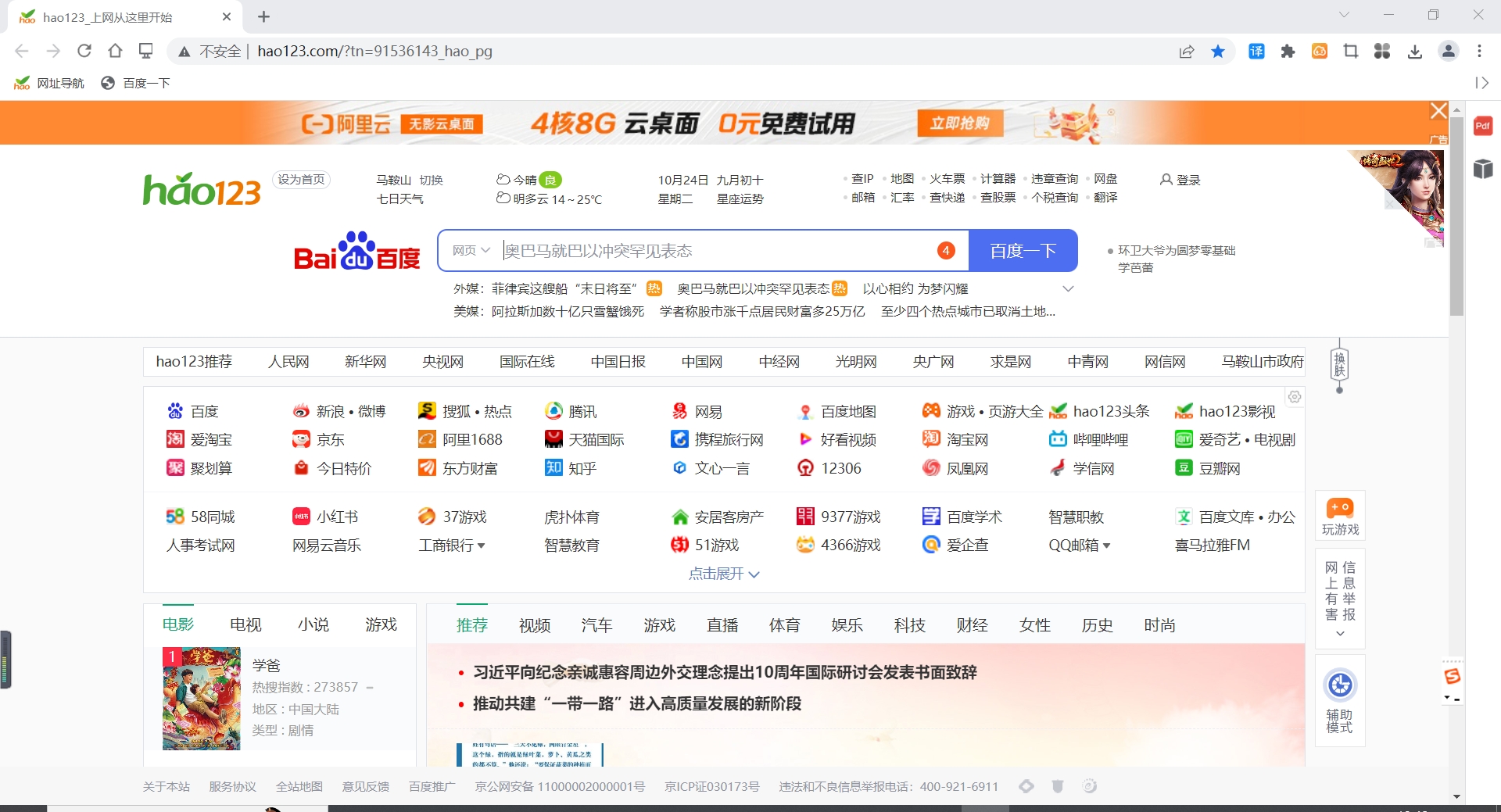Open 小红书 site icon
This screenshot has height=812, width=1501.
pyautogui.click(x=301, y=517)
